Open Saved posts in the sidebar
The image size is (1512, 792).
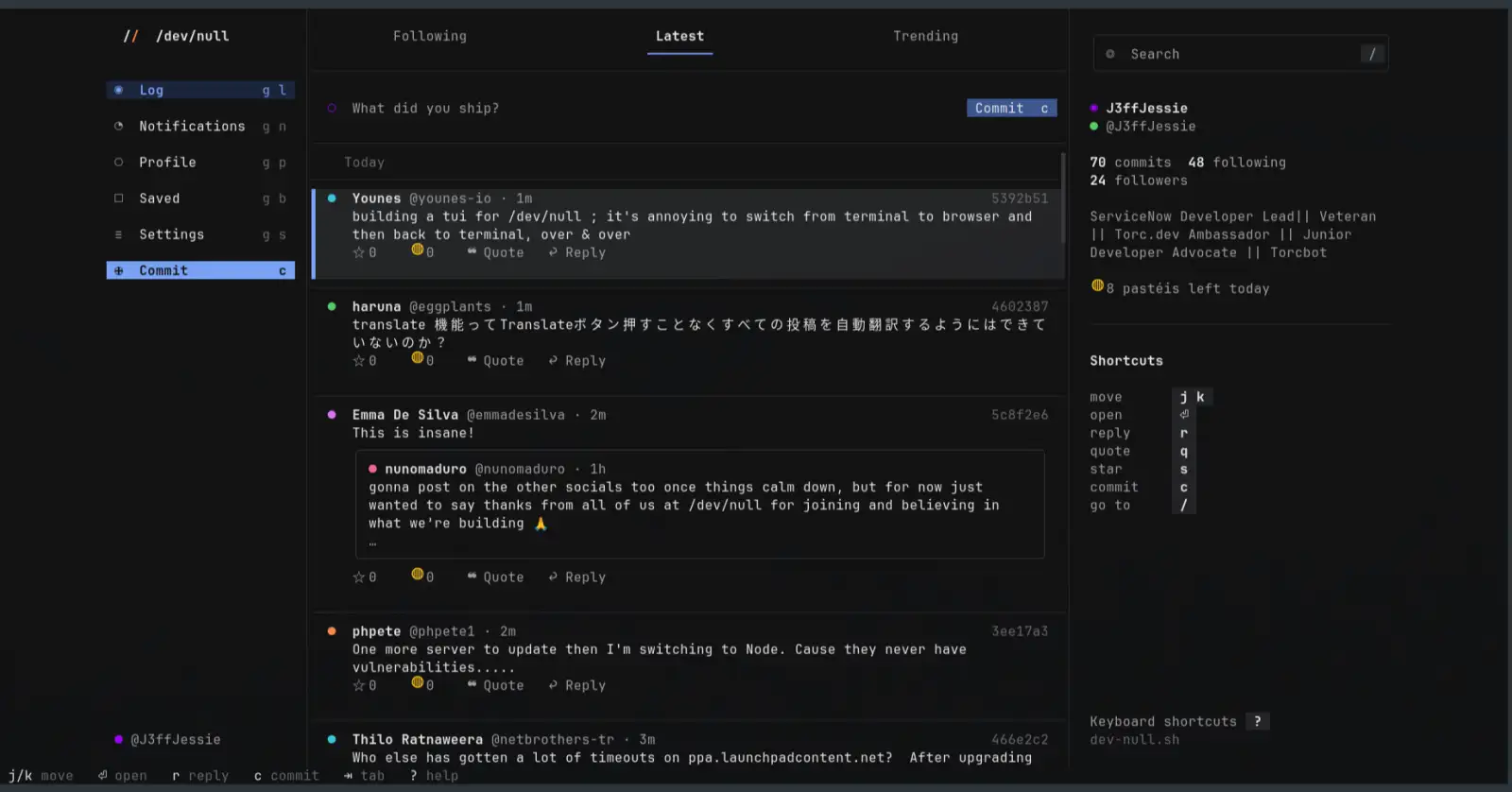click(200, 198)
